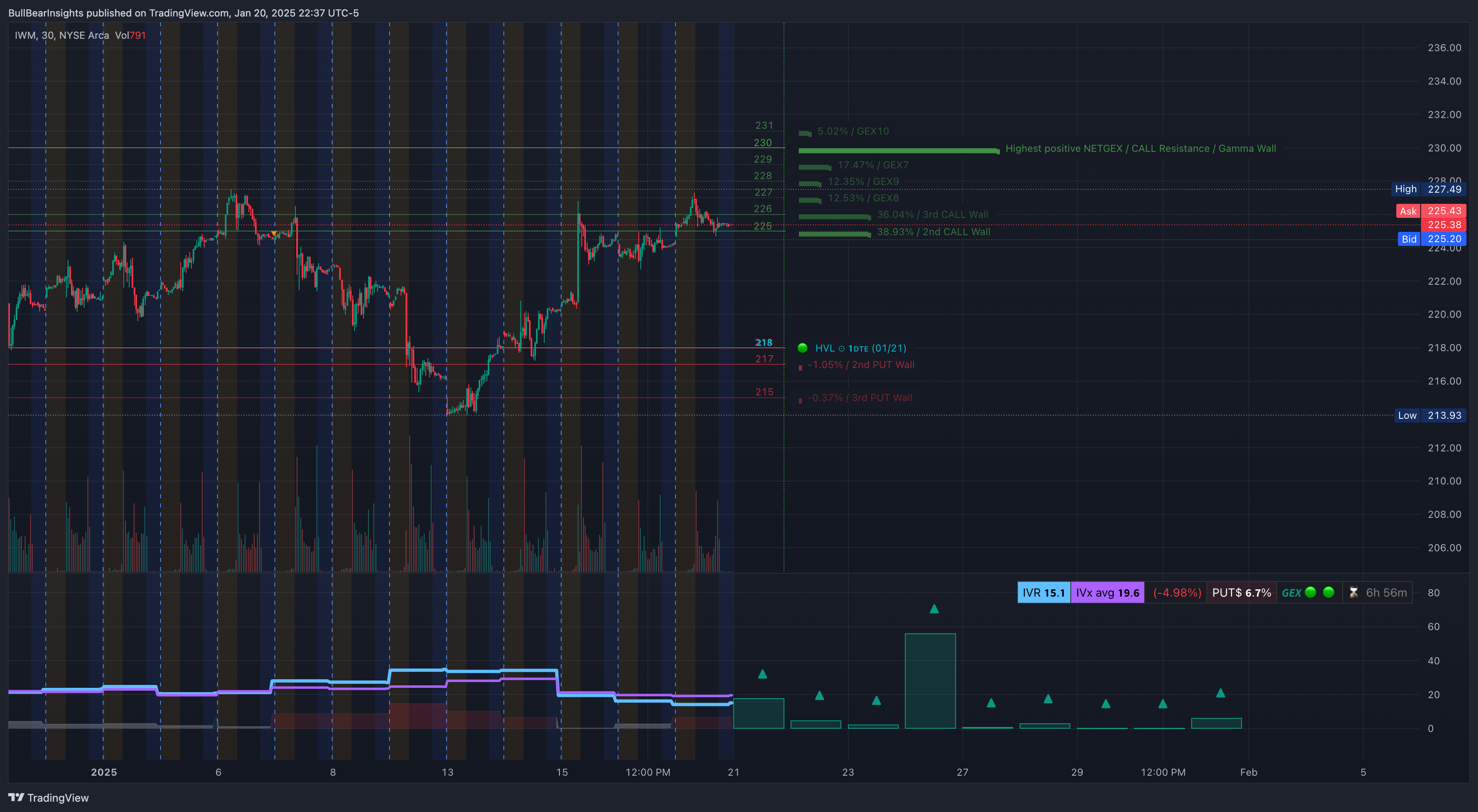
Task: Click the HVL 1DTE (01/21) label
Action: [x=861, y=348]
